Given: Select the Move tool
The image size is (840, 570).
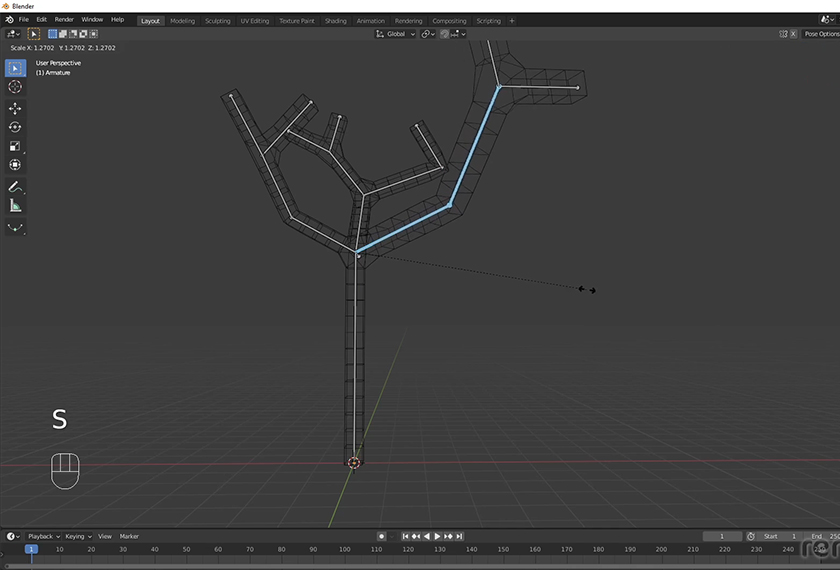Looking at the screenshot, I should click(x=15, y=108).
